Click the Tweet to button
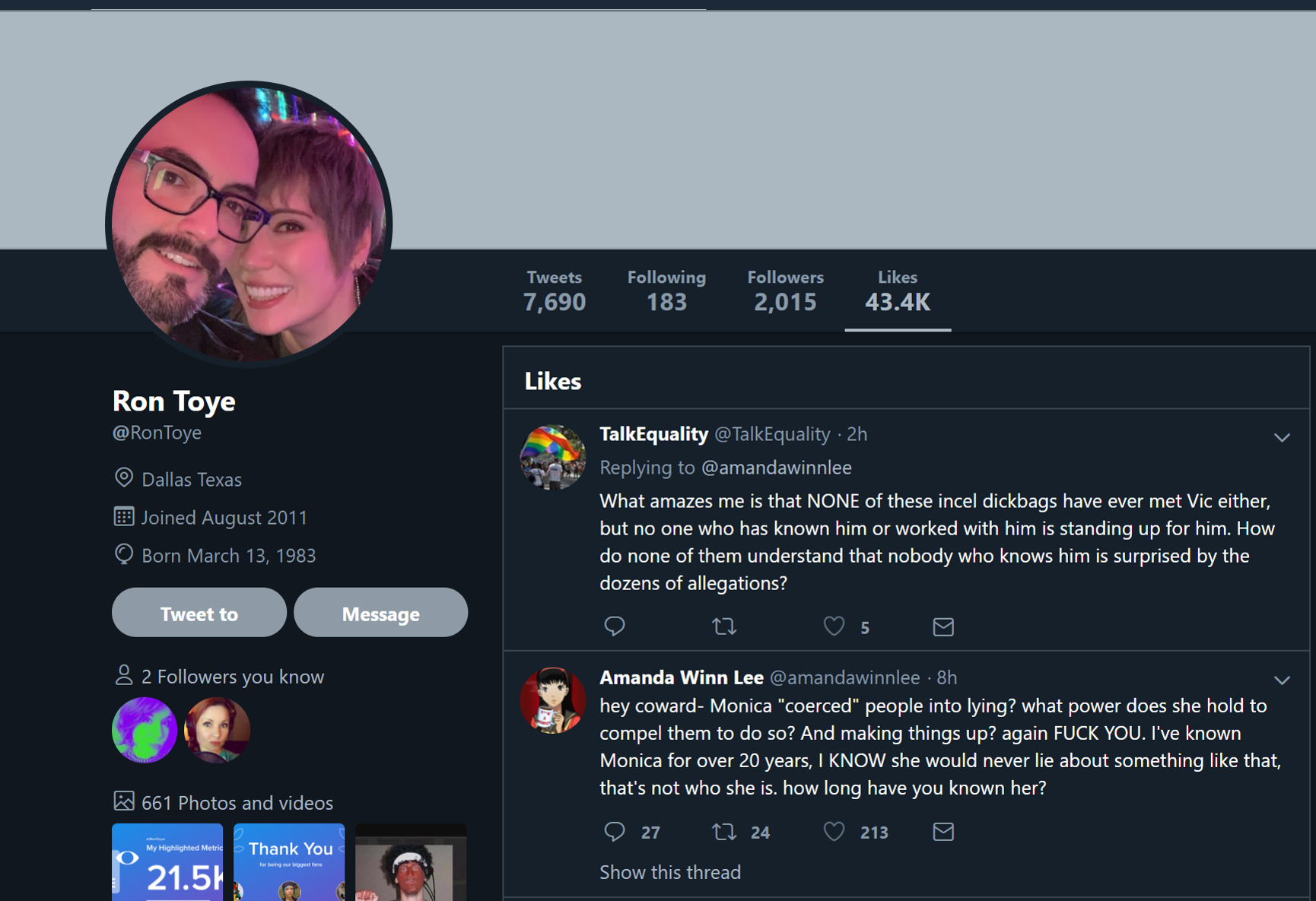The image size is (1316, 901). 199,613
